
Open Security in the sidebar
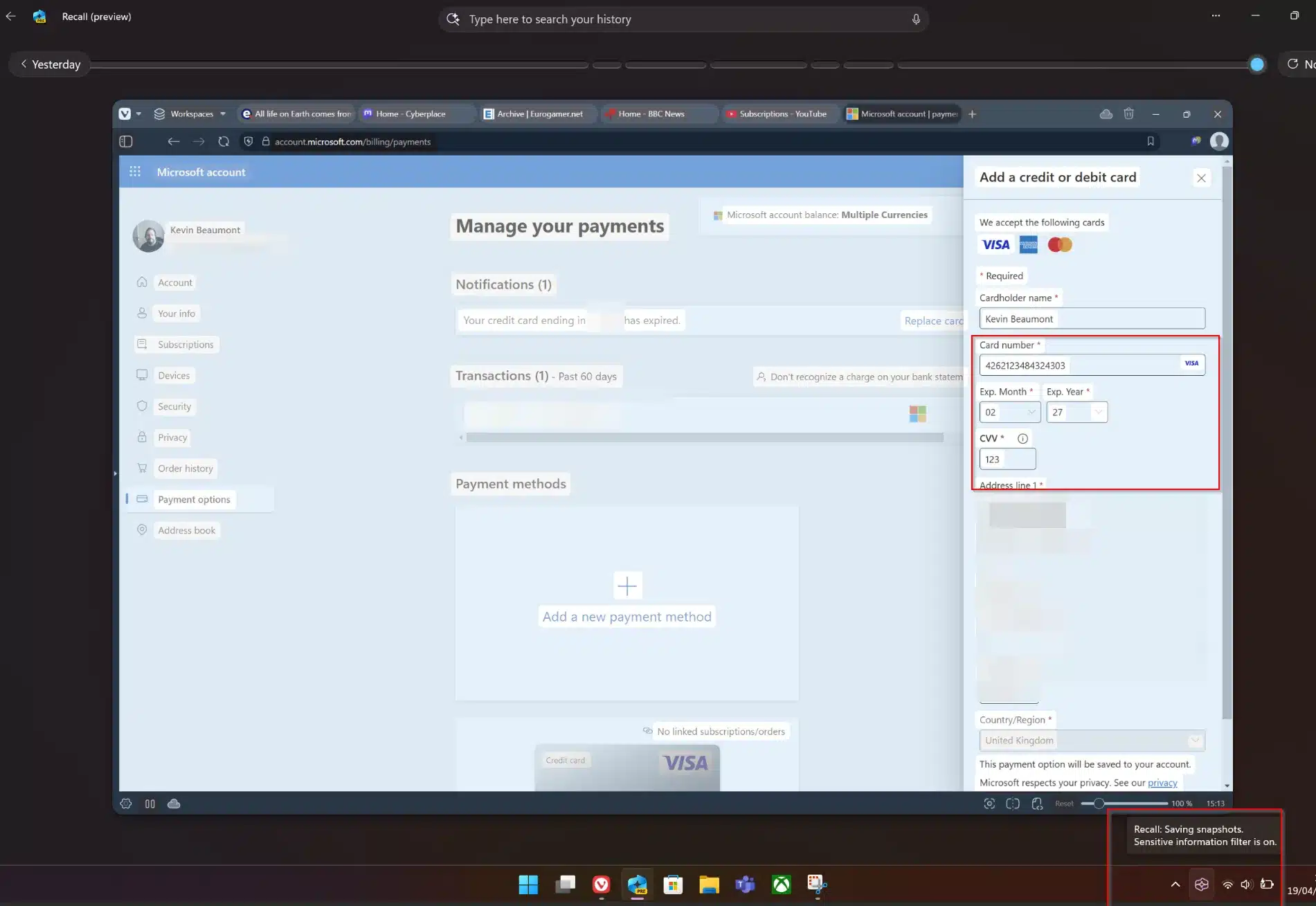(x=174, y=407)
